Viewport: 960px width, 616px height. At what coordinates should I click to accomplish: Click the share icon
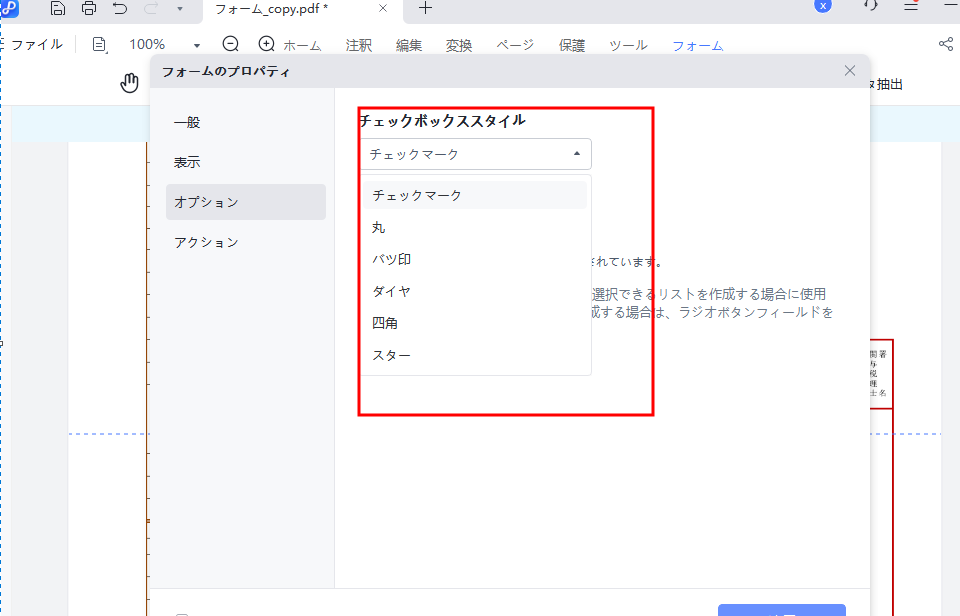pyautogui.click(x=945, y=45)
